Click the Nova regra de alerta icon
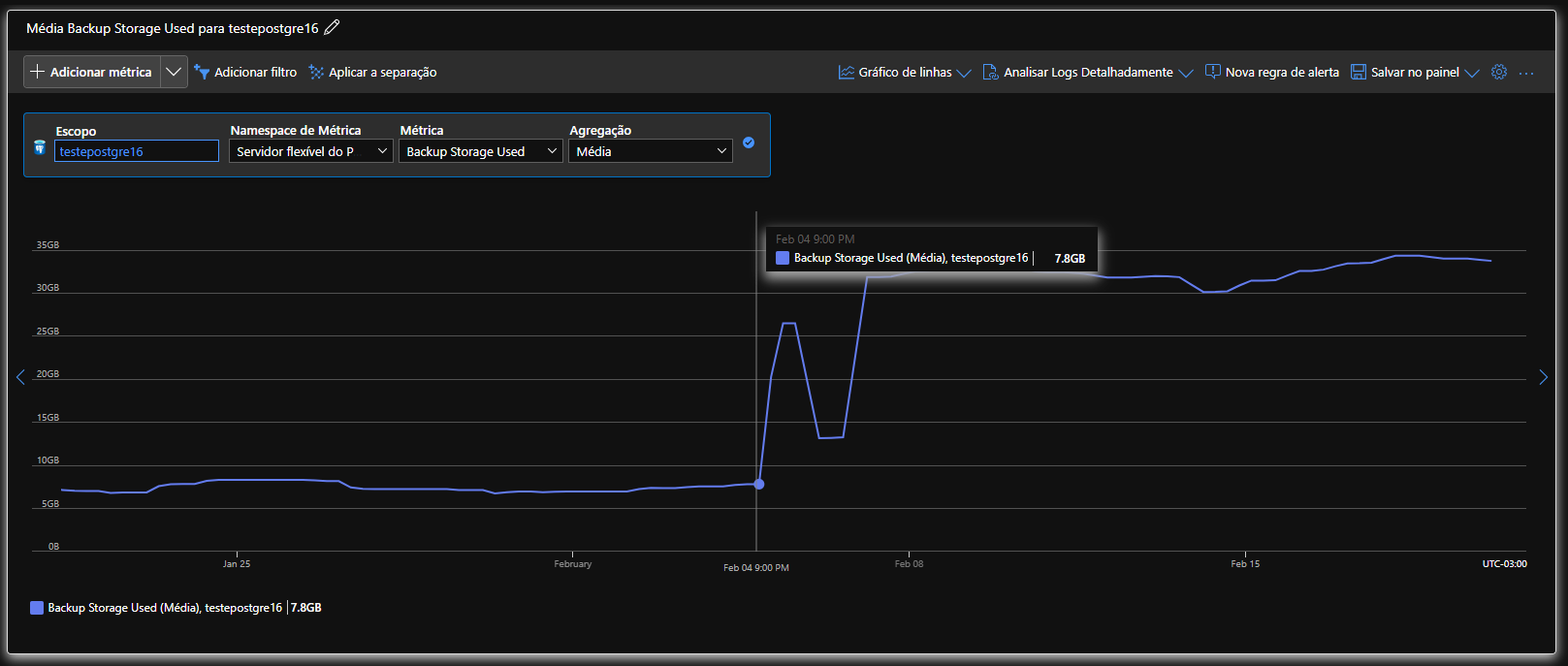Viewport: 1568px width, 666px height. tap(1213, 72)
